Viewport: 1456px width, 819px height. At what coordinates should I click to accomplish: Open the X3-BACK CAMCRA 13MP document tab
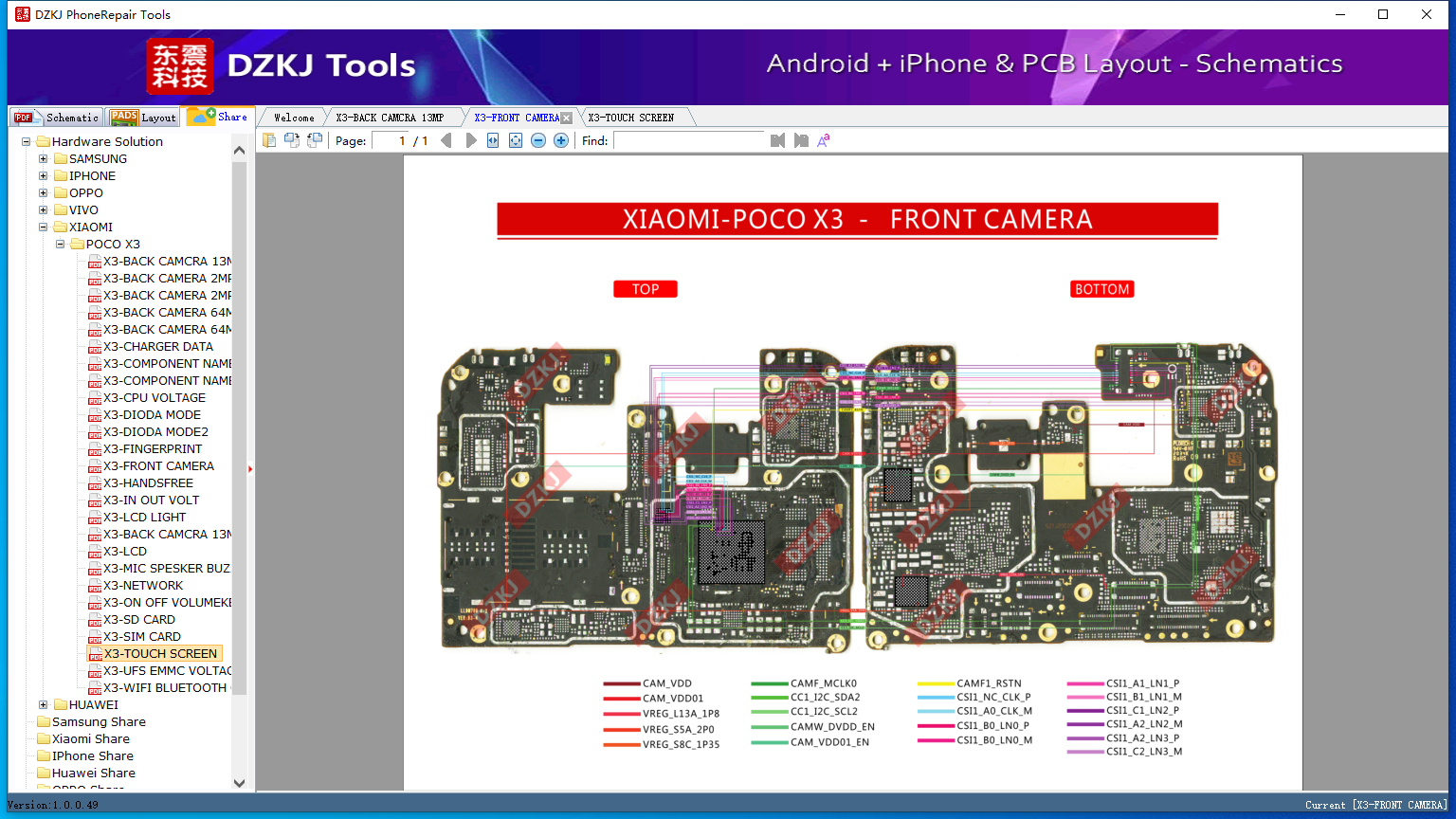(390, 118)
